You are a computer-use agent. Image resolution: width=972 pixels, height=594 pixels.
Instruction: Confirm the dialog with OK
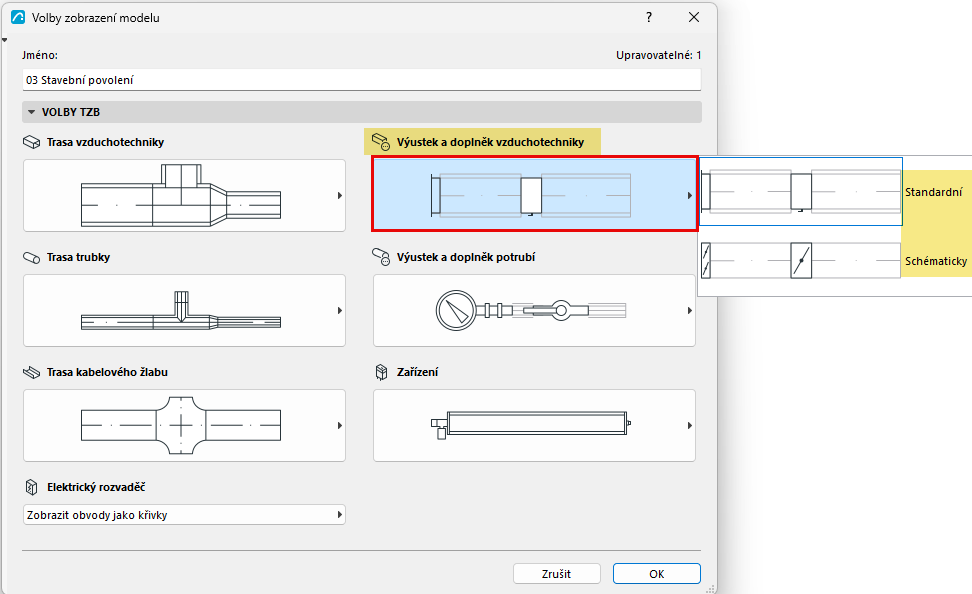pos(656,574)
